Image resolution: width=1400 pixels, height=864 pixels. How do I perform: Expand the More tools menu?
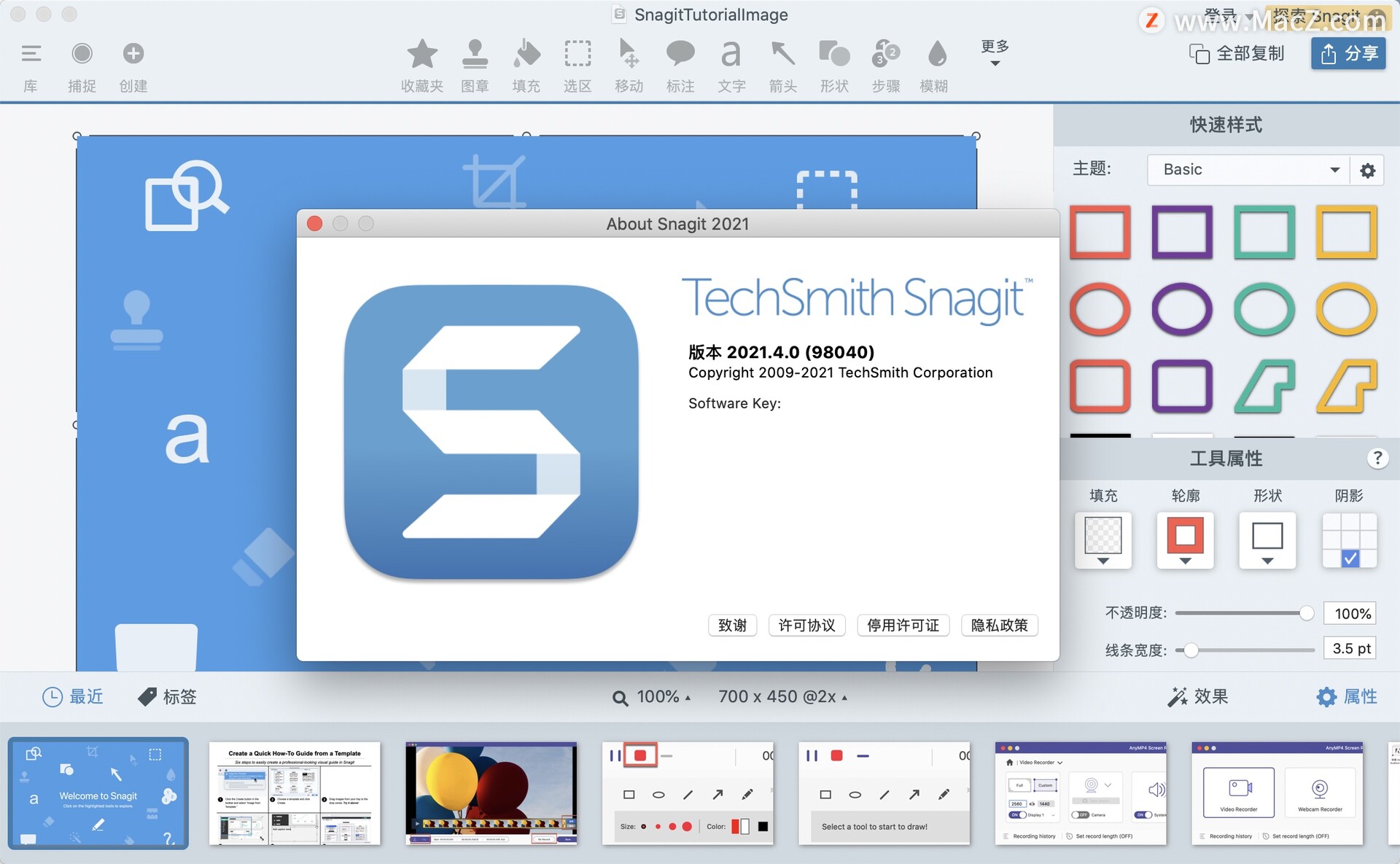995,52
